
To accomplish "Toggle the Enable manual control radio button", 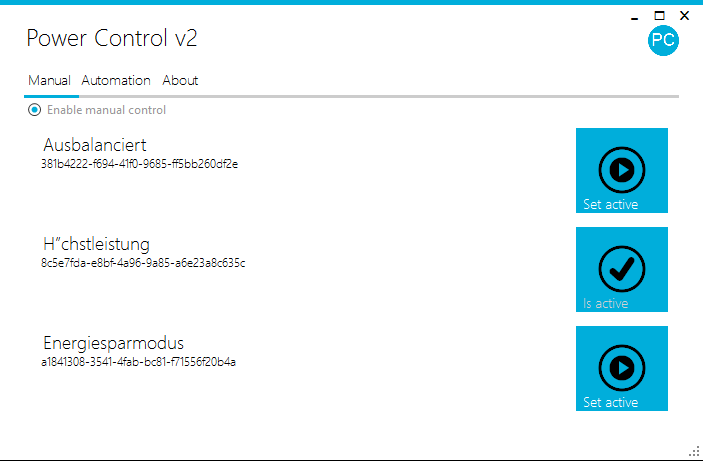I will point(35,110).
